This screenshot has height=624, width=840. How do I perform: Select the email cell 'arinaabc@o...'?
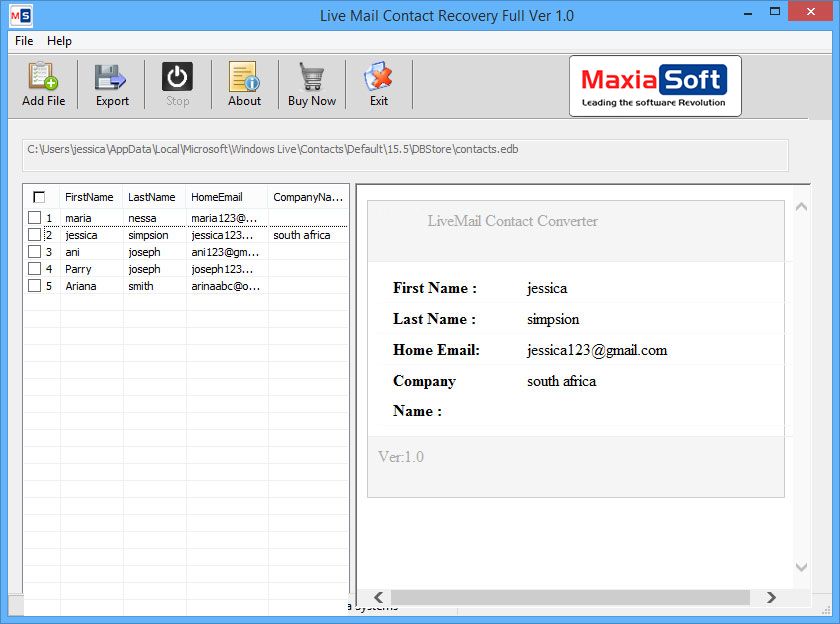(227, 287)
